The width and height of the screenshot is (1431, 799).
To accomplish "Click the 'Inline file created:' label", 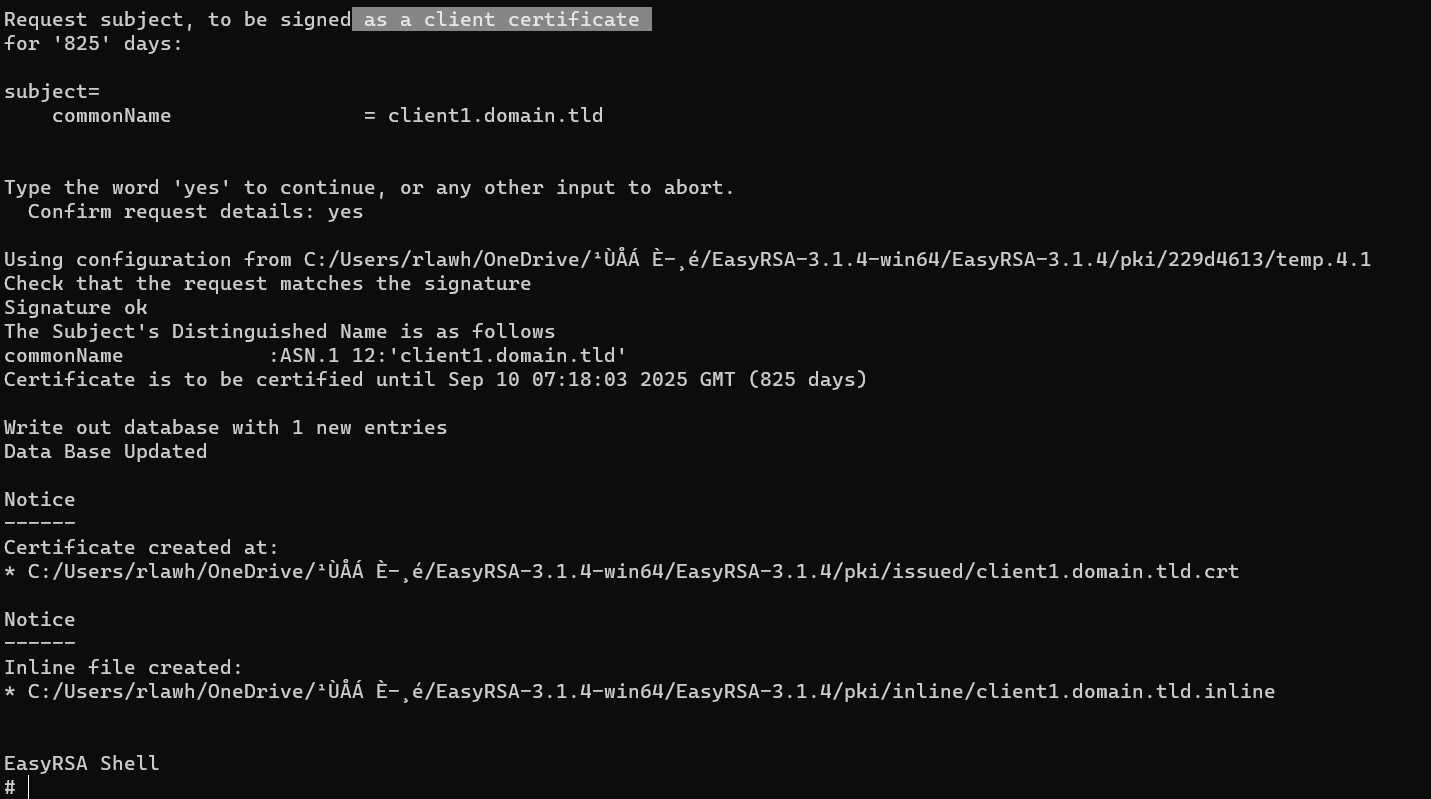I will pos(123,668).
